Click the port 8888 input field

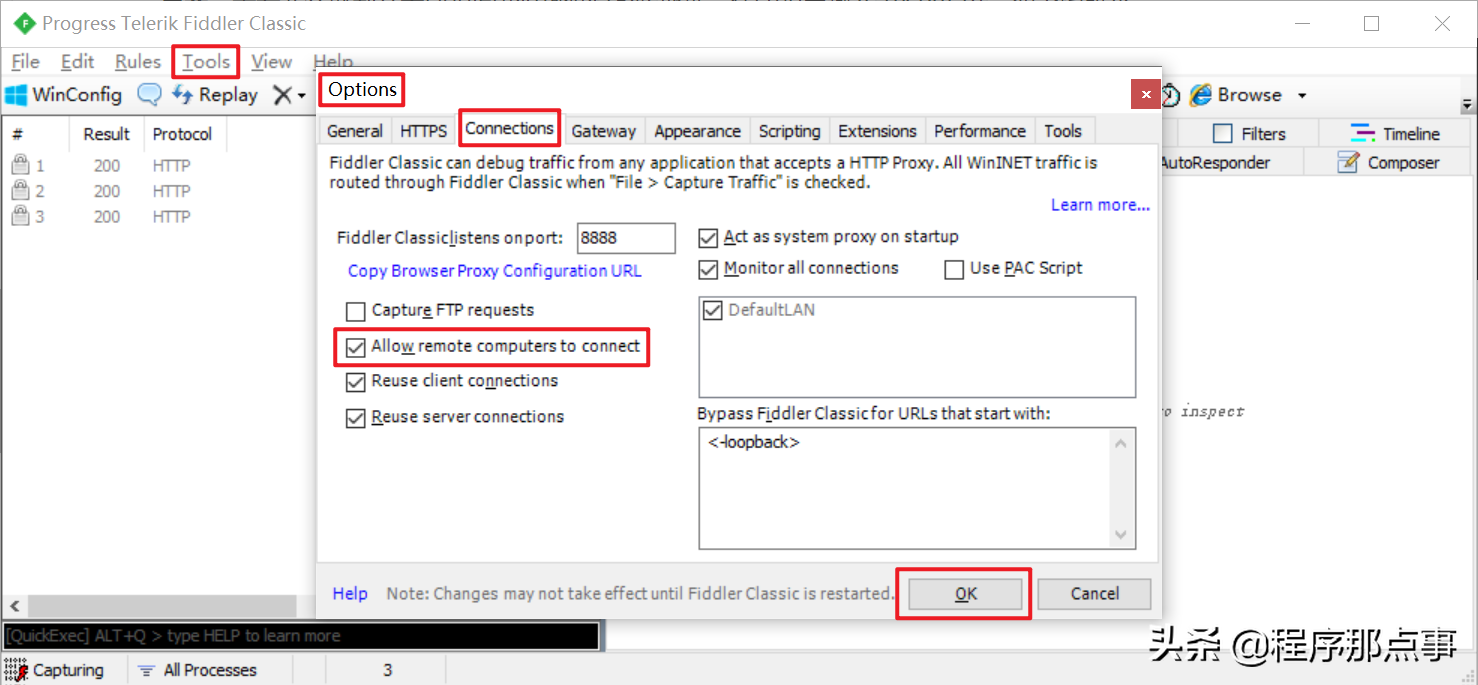626,238
